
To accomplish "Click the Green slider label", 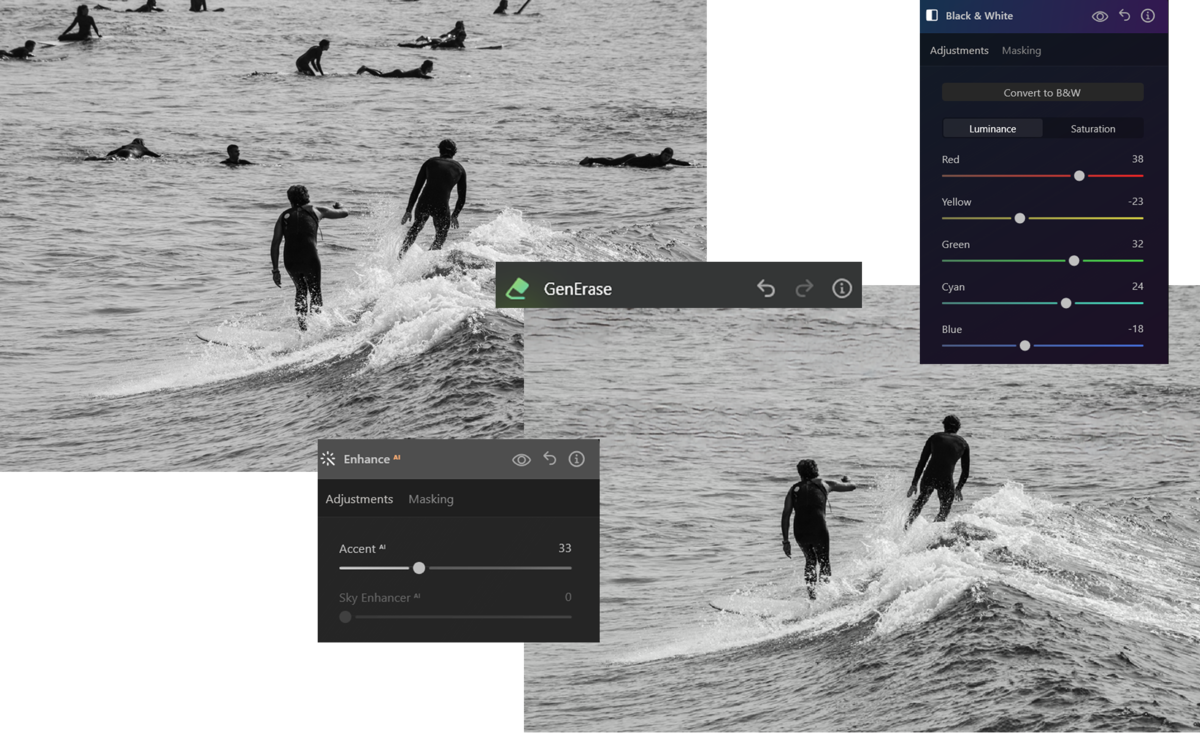I will pos(955,244).
